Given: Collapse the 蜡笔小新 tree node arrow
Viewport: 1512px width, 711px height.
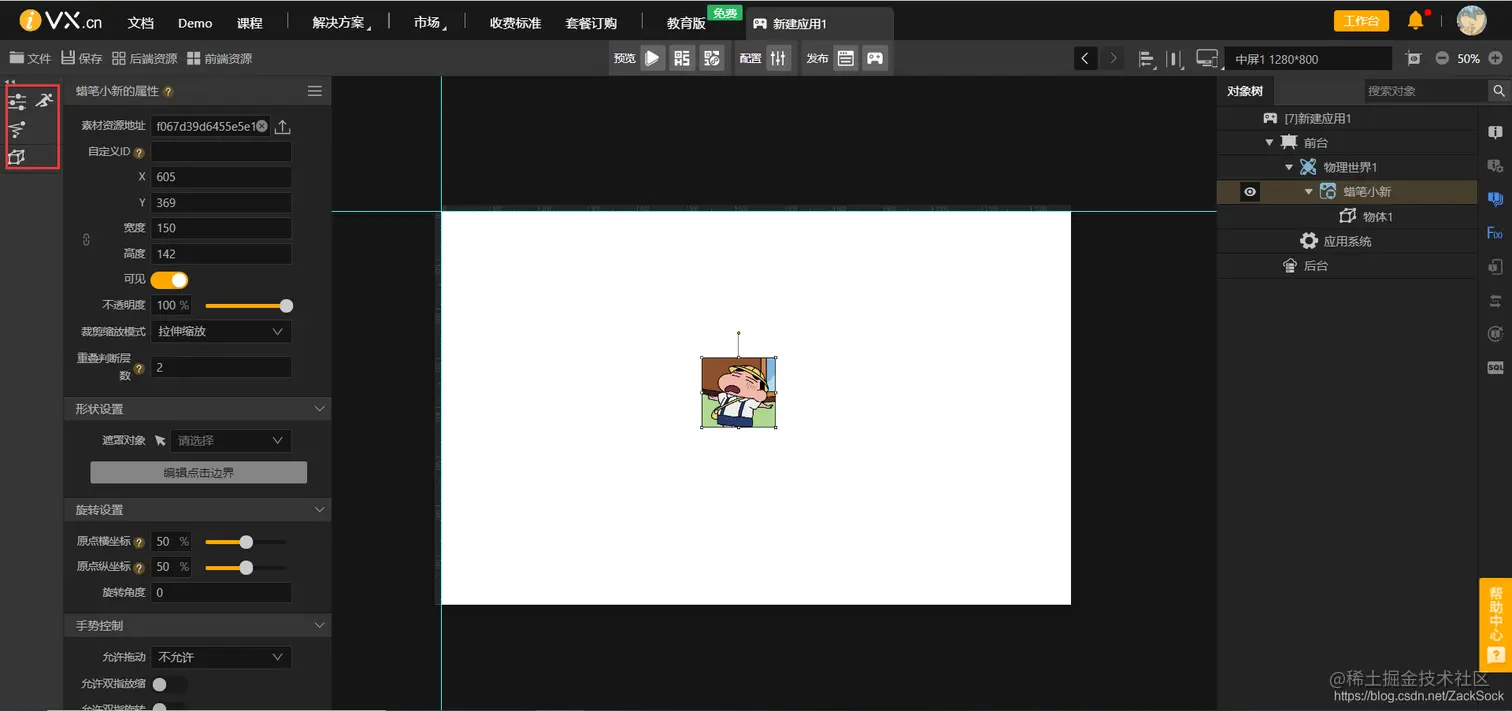Looking at the screenshot, I should 1309,192.
